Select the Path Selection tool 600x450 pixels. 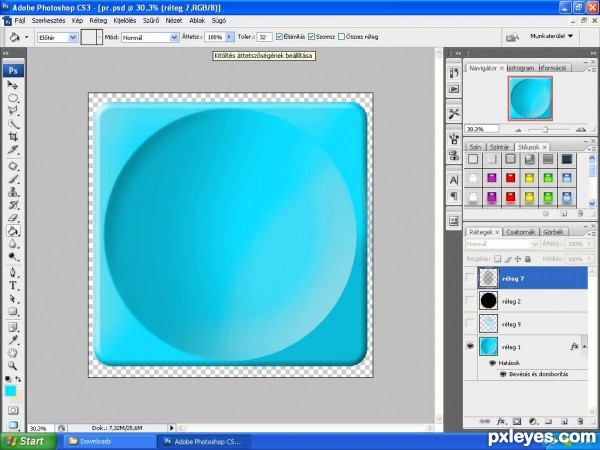tap(13, 298)
